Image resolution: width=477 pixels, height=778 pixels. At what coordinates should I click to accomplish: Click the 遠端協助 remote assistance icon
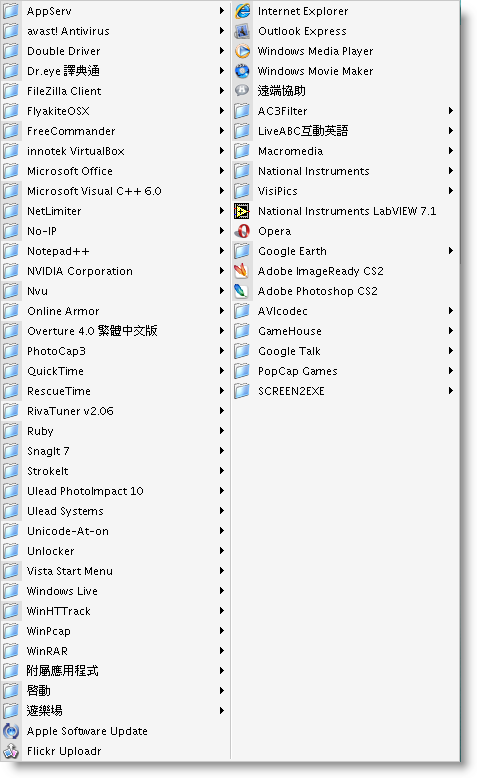(x=242, y=91)
